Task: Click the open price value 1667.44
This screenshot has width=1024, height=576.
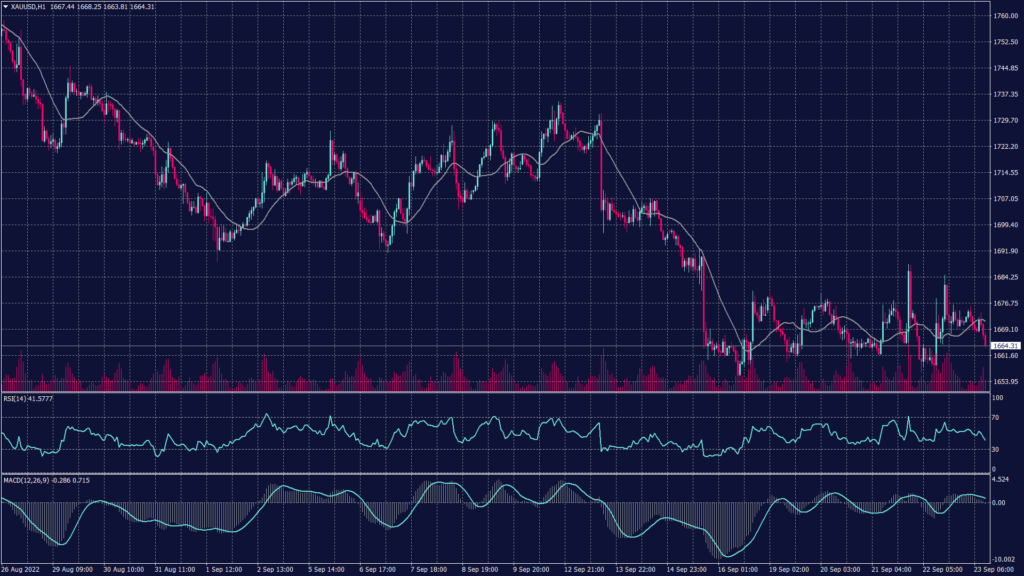Action: (x=63, y=5)
